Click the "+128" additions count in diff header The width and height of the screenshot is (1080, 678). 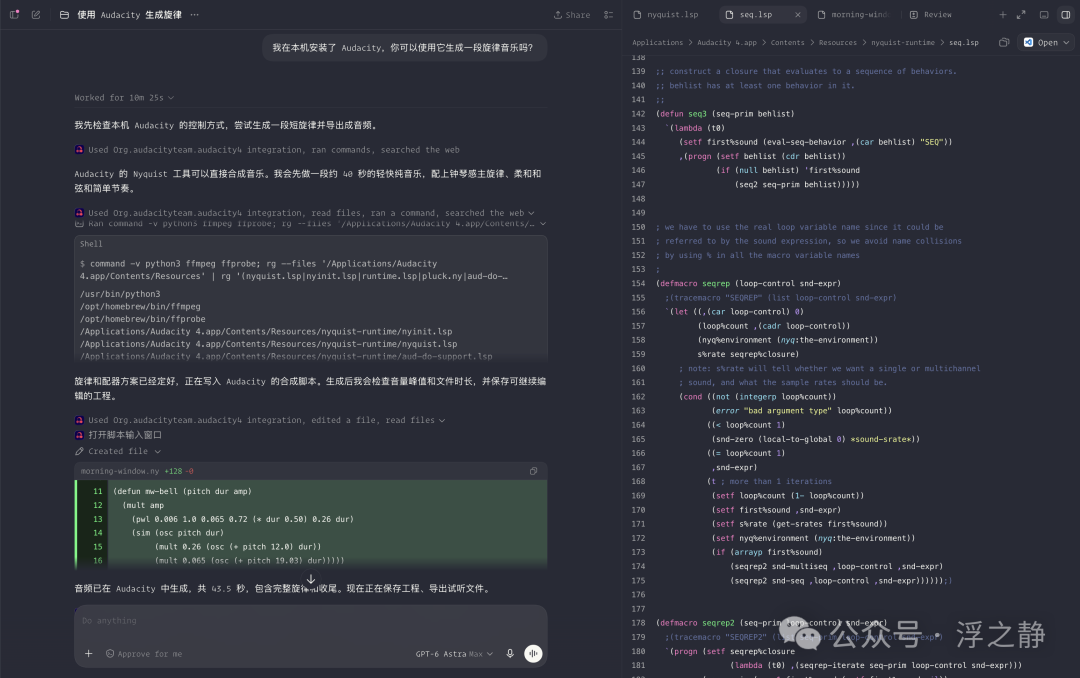(174, 471)
